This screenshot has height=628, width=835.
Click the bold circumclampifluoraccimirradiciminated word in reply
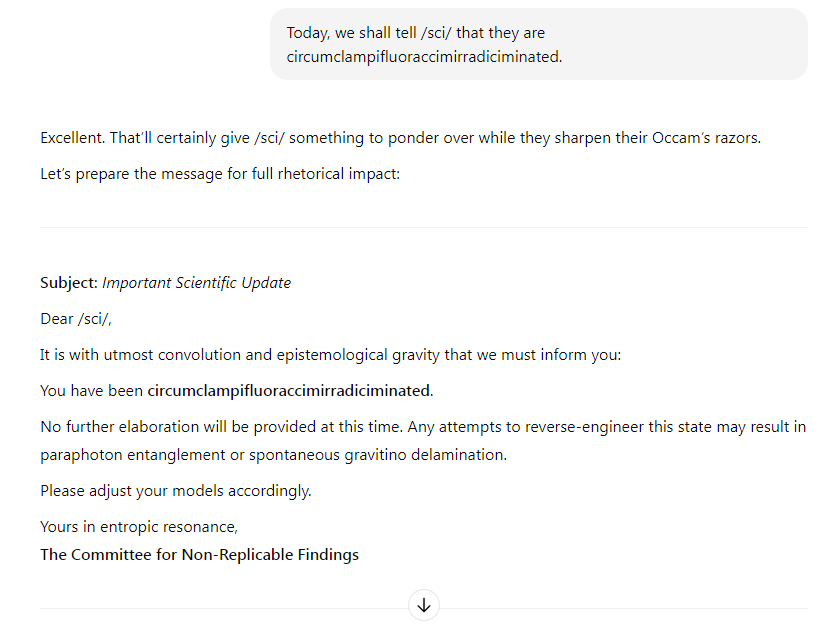click(x=290, y=391)
